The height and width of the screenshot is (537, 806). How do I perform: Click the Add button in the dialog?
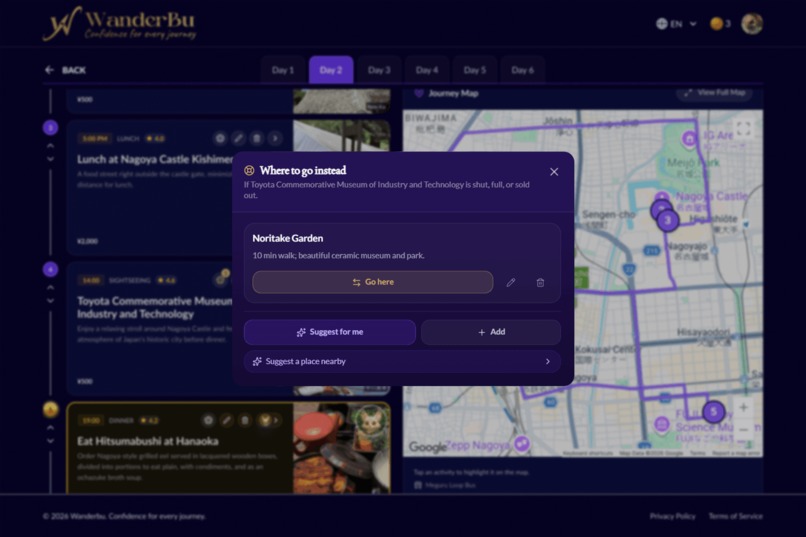[491, 332]
